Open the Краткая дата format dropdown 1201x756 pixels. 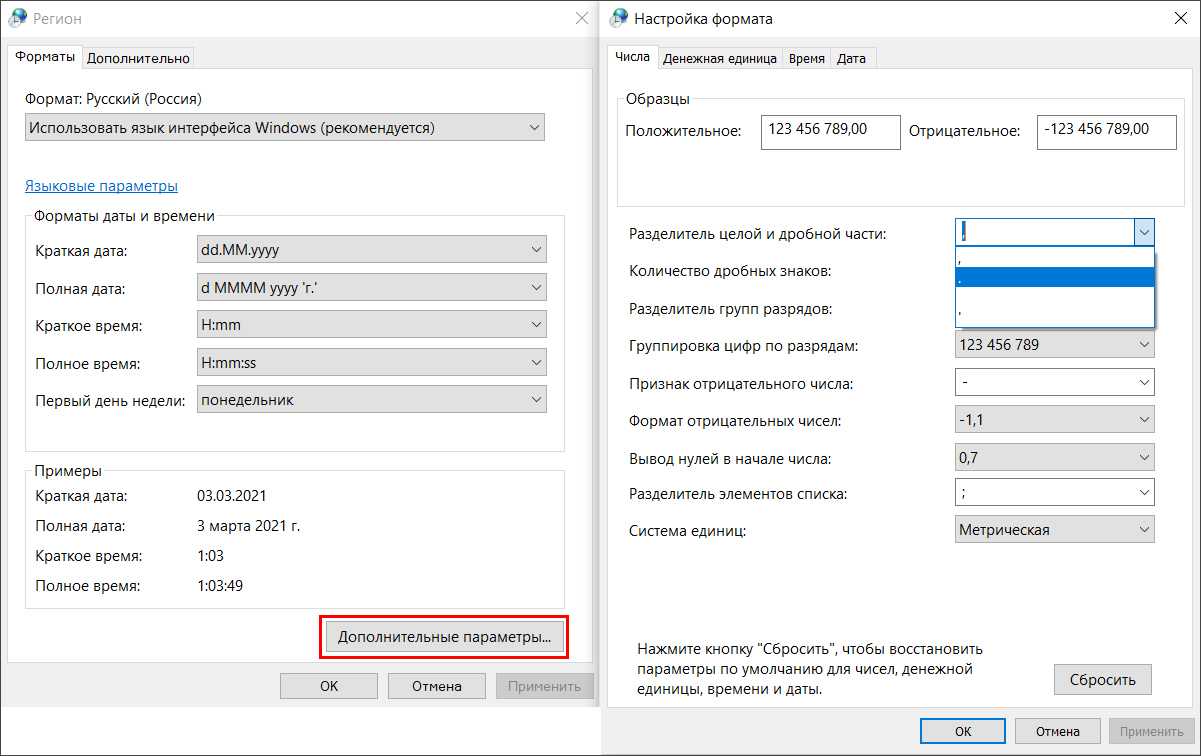[x=372, y=250]
